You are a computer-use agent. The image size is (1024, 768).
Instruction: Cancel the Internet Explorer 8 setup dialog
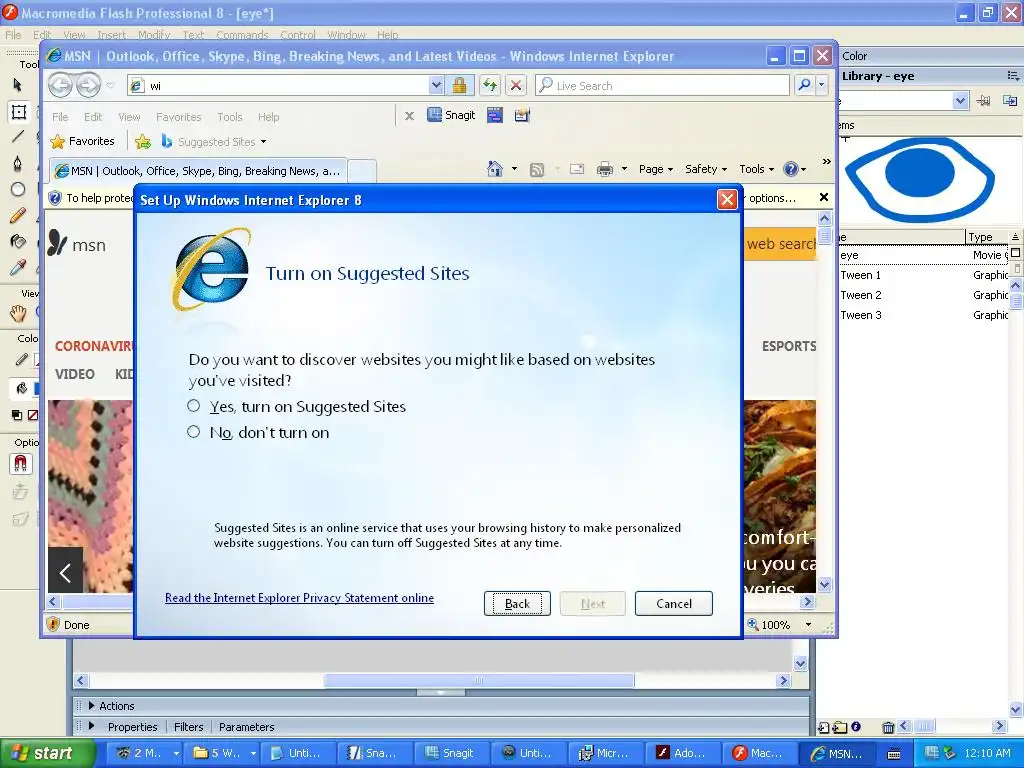pyautogui.click(x=673, y=603)
